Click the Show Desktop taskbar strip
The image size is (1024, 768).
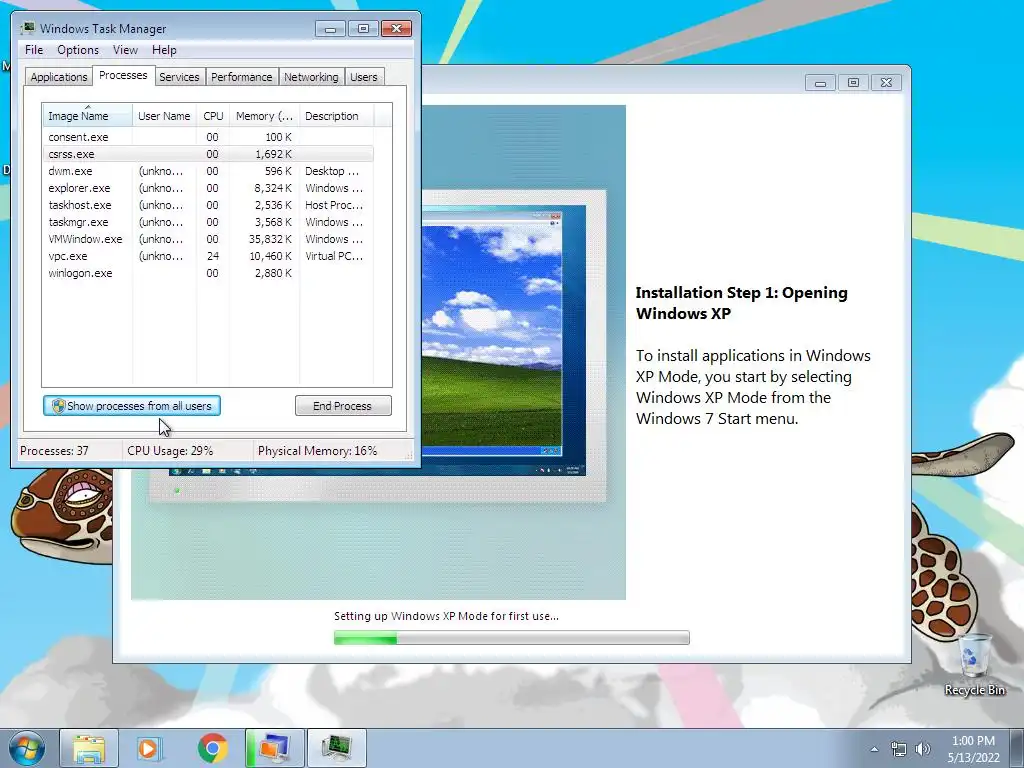tap(1019, 748)
